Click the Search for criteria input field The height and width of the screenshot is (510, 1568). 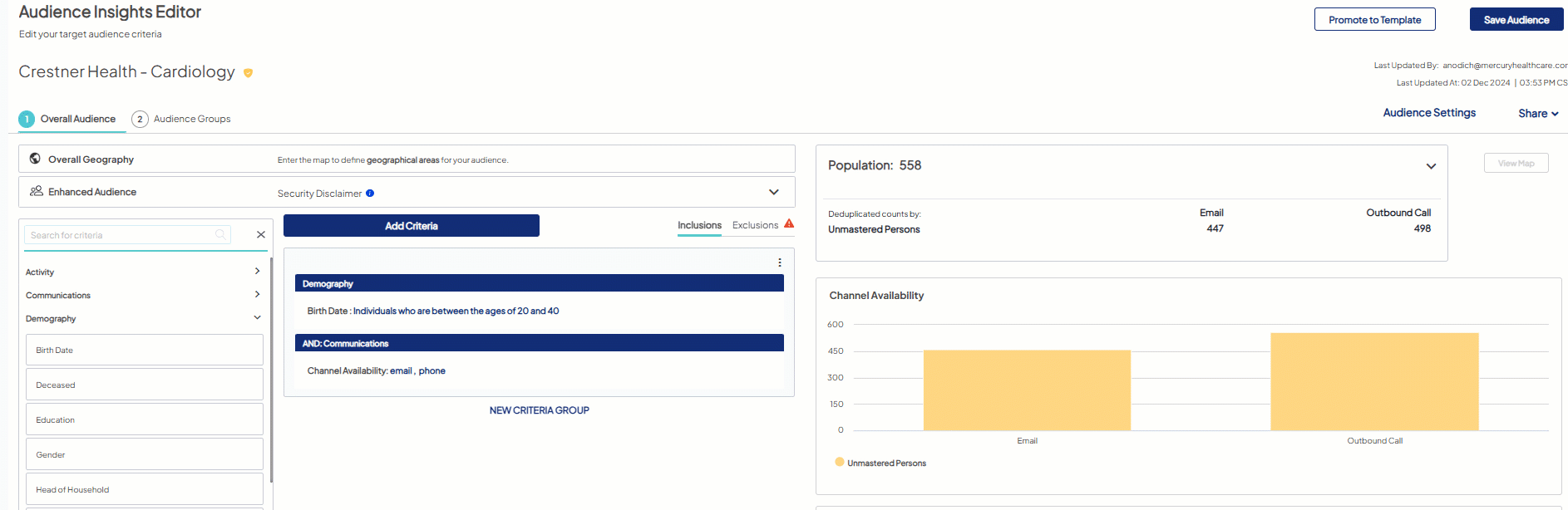[121, 235]
